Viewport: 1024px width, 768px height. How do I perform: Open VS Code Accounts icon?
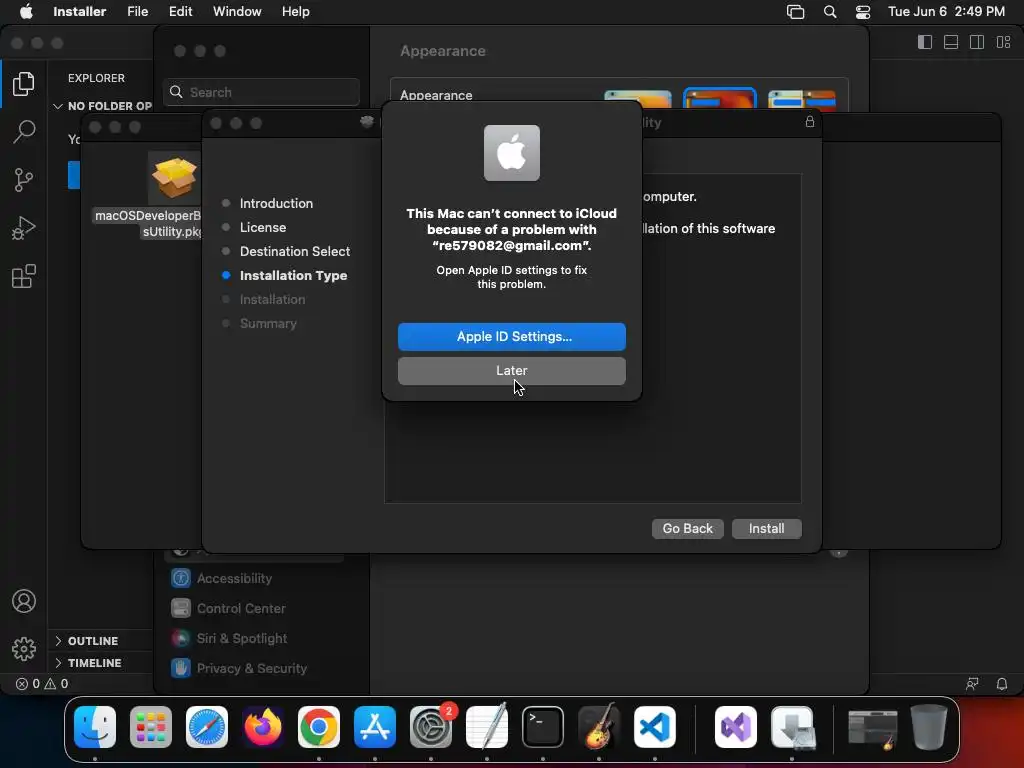[24, 601]
